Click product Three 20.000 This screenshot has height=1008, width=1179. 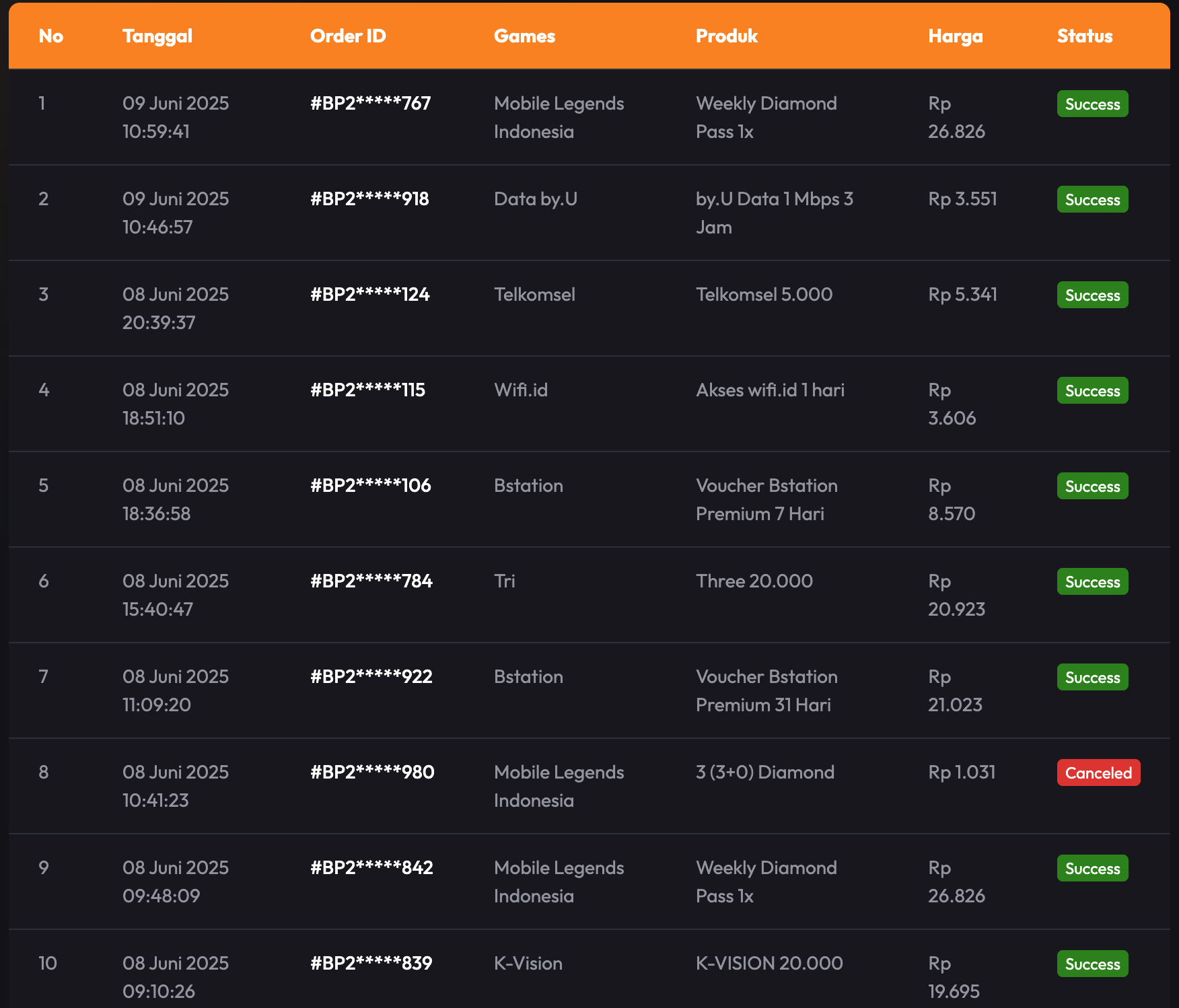click(x=754, y=581)
